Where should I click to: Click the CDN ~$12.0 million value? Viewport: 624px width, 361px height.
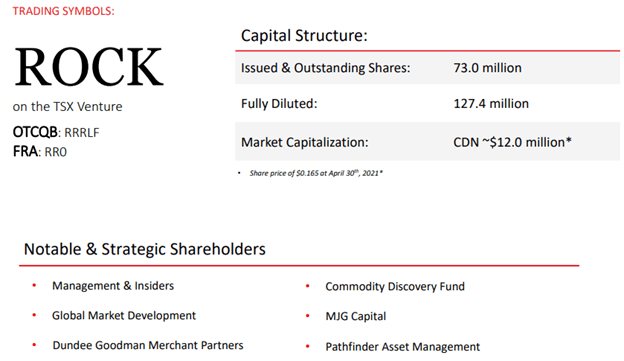click(x=512, y=142)
